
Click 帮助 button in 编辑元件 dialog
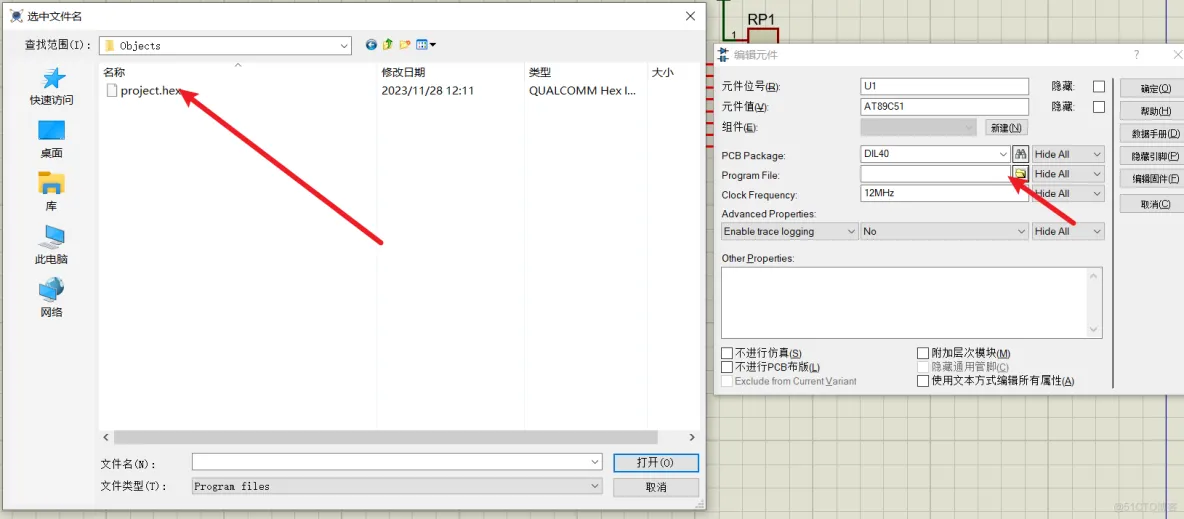(1155, 111)
